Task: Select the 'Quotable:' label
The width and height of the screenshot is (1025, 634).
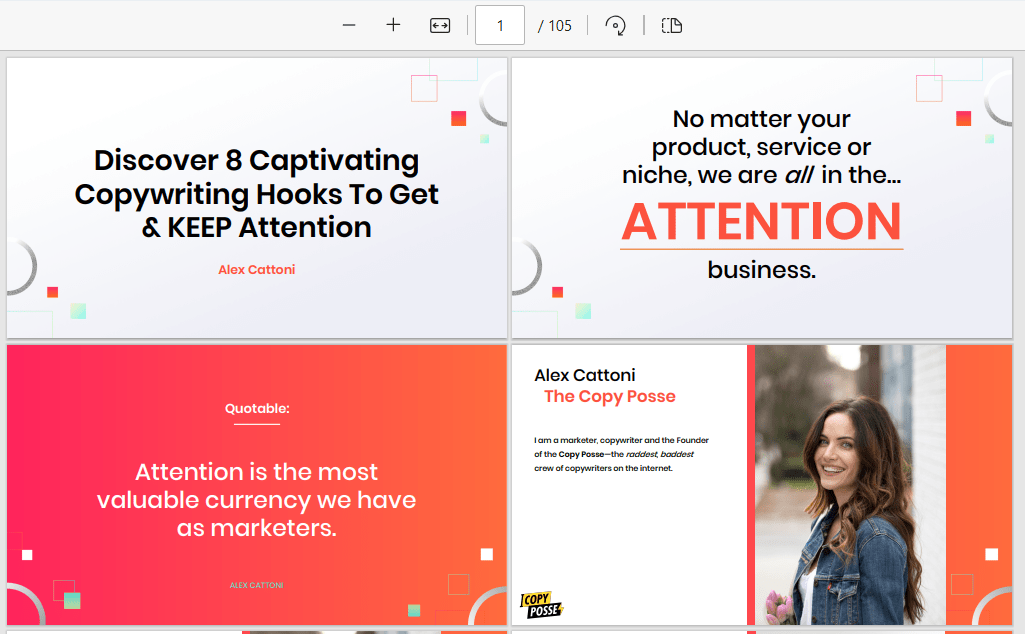Action: click(257, 409)
